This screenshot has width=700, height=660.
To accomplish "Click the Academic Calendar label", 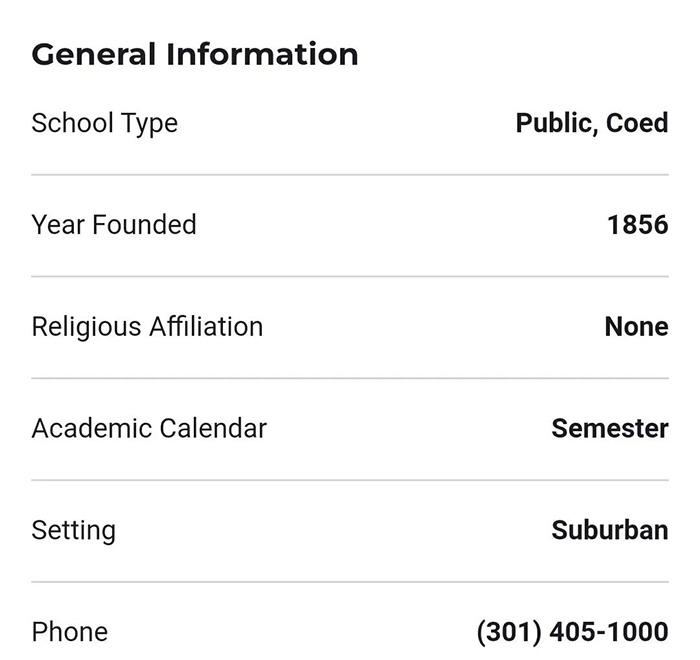I will [x=149, y=429].
